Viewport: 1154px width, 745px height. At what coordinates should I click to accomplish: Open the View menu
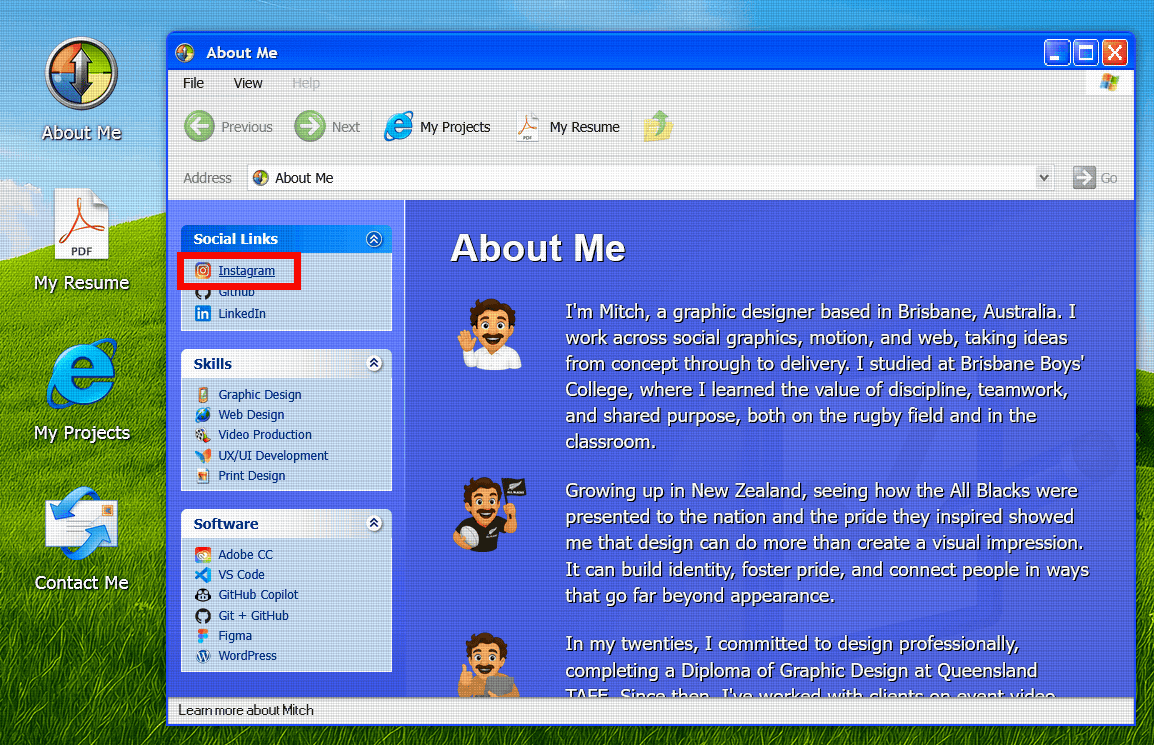(248, 83)
